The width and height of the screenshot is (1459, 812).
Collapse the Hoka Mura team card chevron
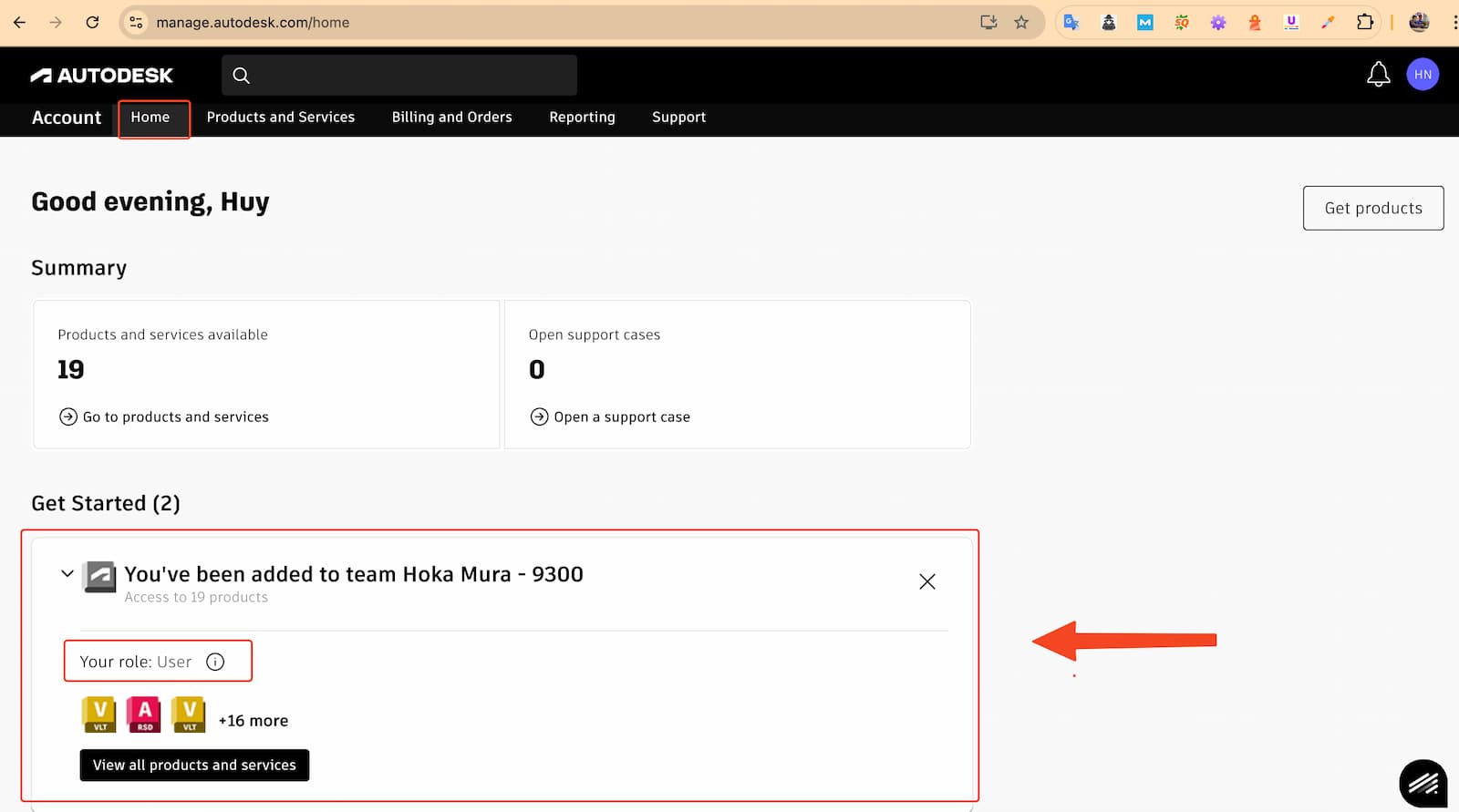pyautogui.click(x=67, y=573)
